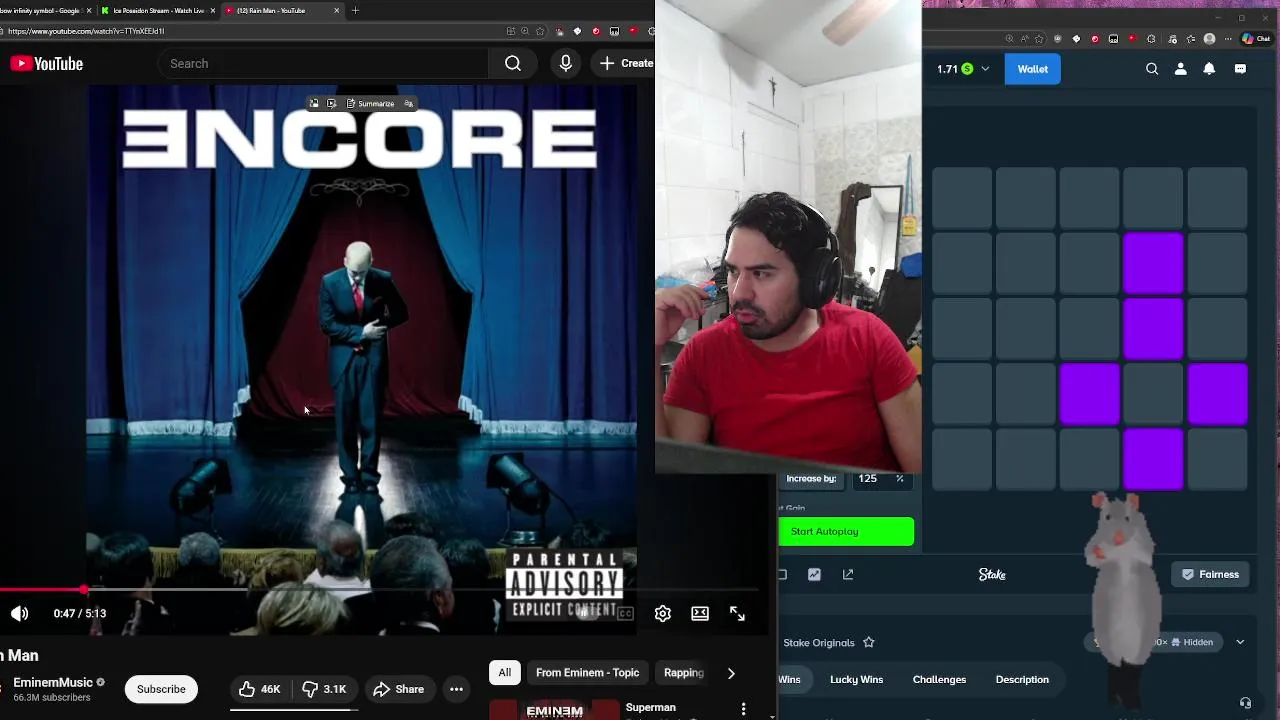Open the Superman suggested video thumbnail
Viewport: 1280px width, 720px height.
(x=554, y=710)
